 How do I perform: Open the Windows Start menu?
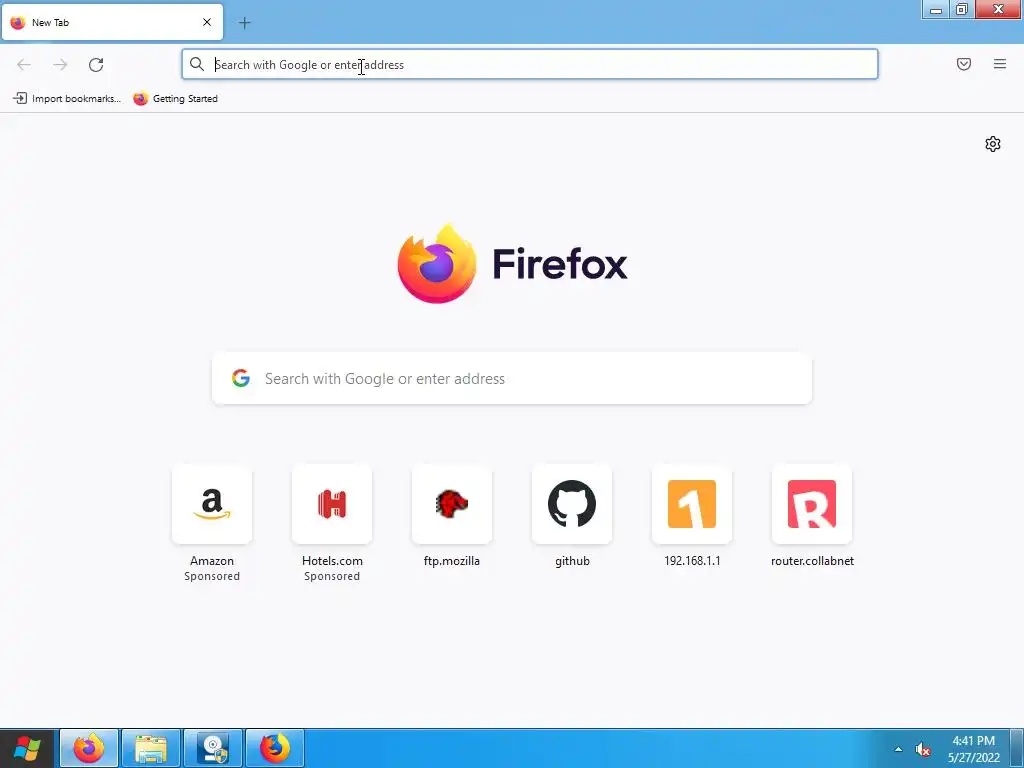point(27,748)
